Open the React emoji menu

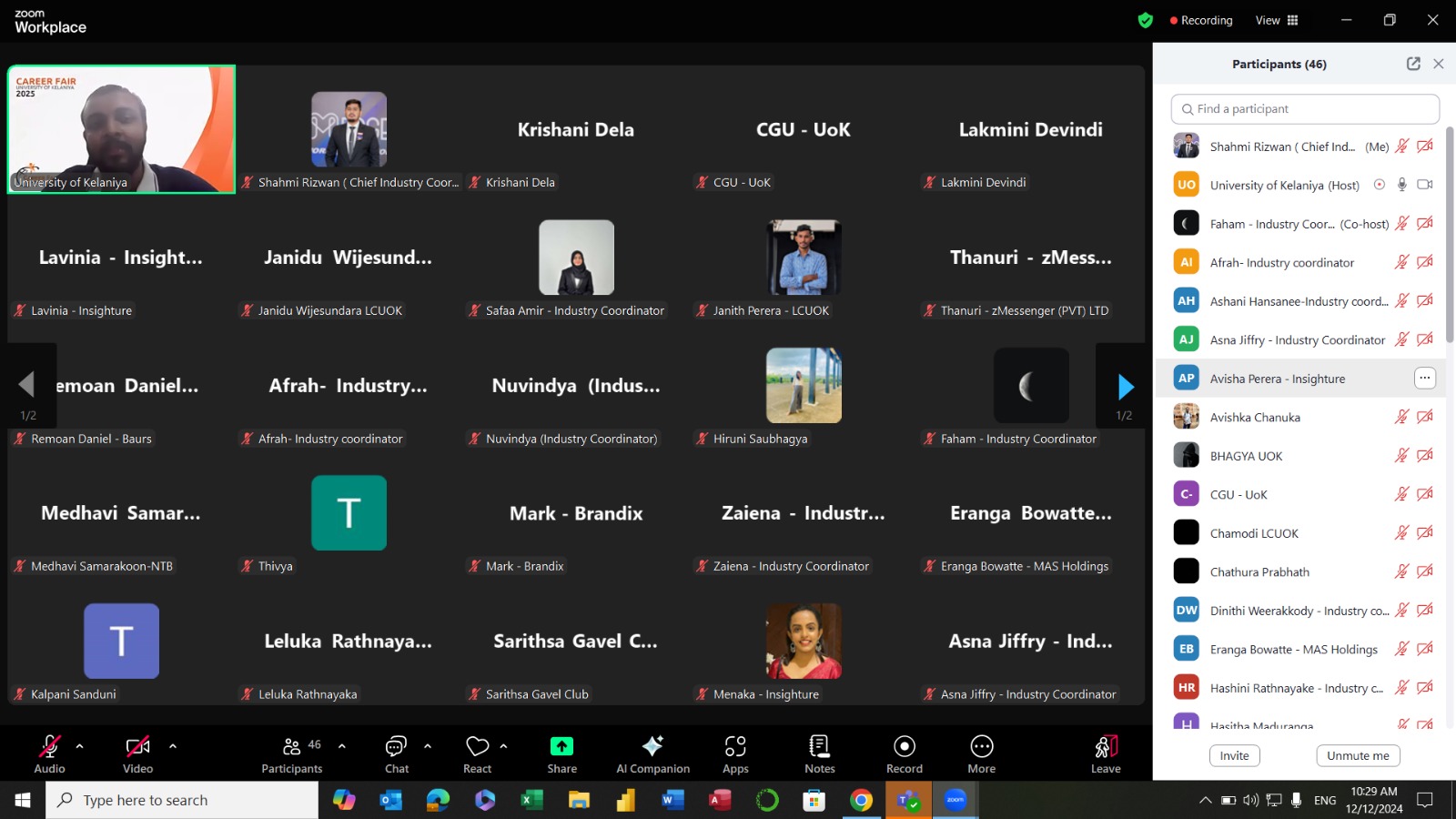point(478,754)
